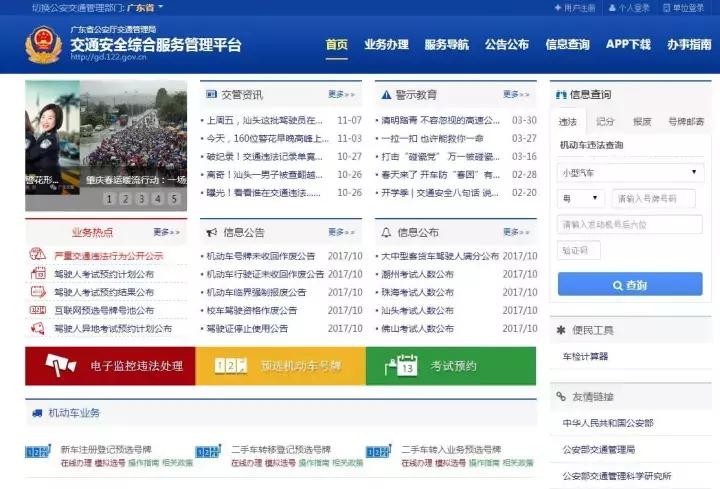Screen dimensions: 720x489
Task: Click the plate icon beside 新车注册登记预选号牌
Action: [38, 453]
